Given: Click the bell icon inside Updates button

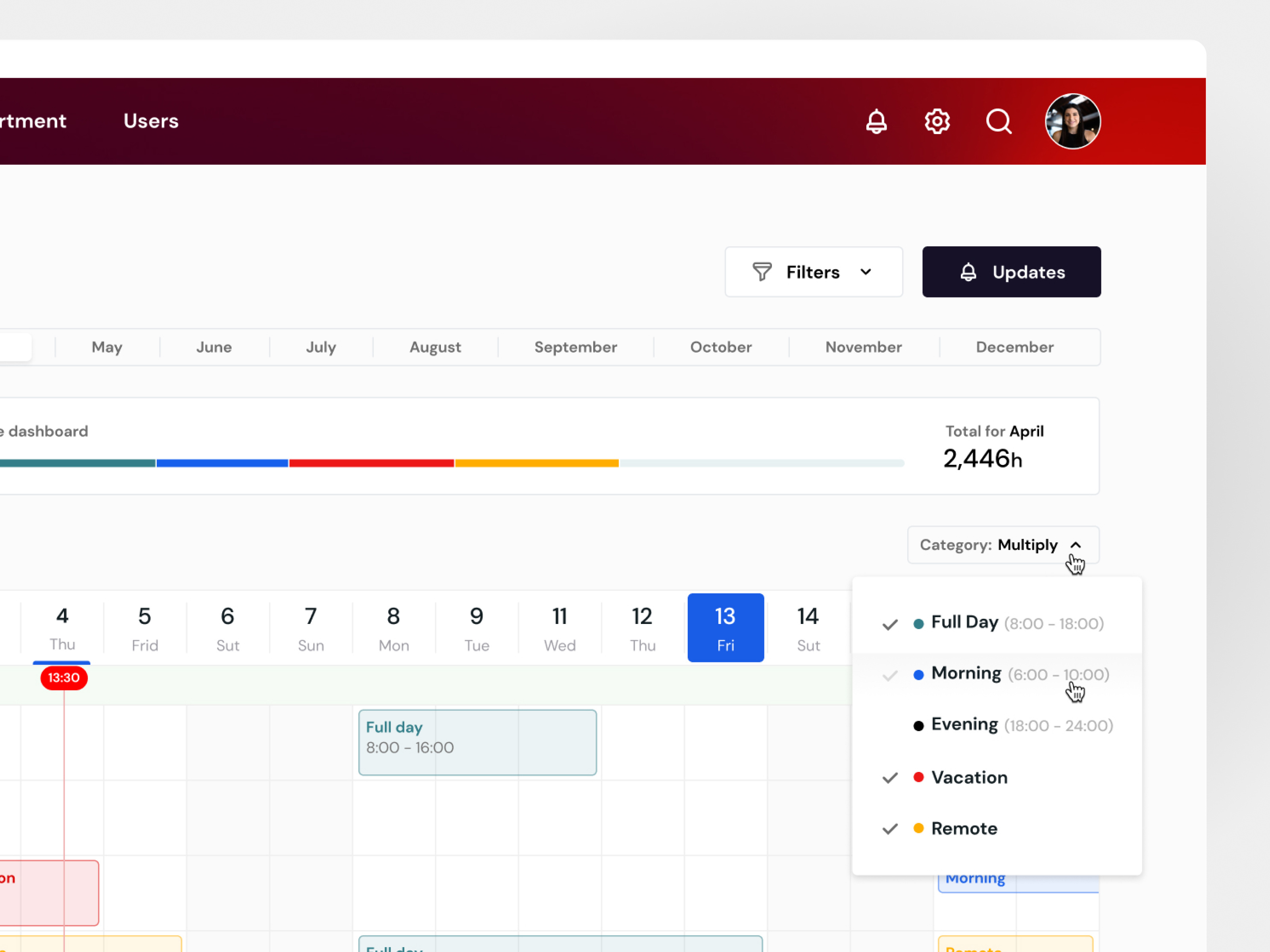Looking at the screenshot, I should point(969,271).
